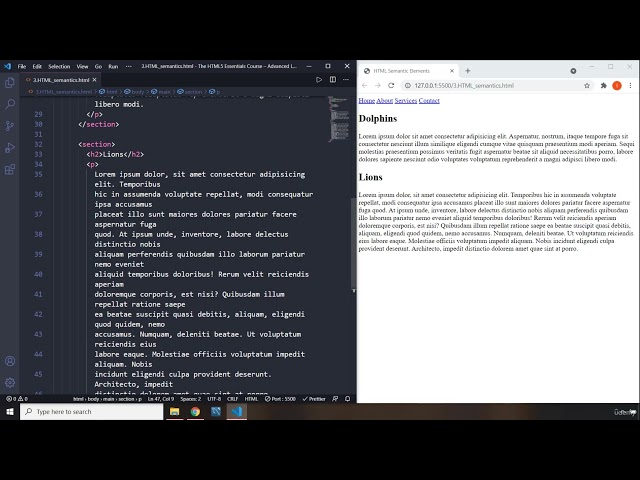Expand the hidden menus ellipsis
The height and width of the screenshot is (480, 640).
129,66
